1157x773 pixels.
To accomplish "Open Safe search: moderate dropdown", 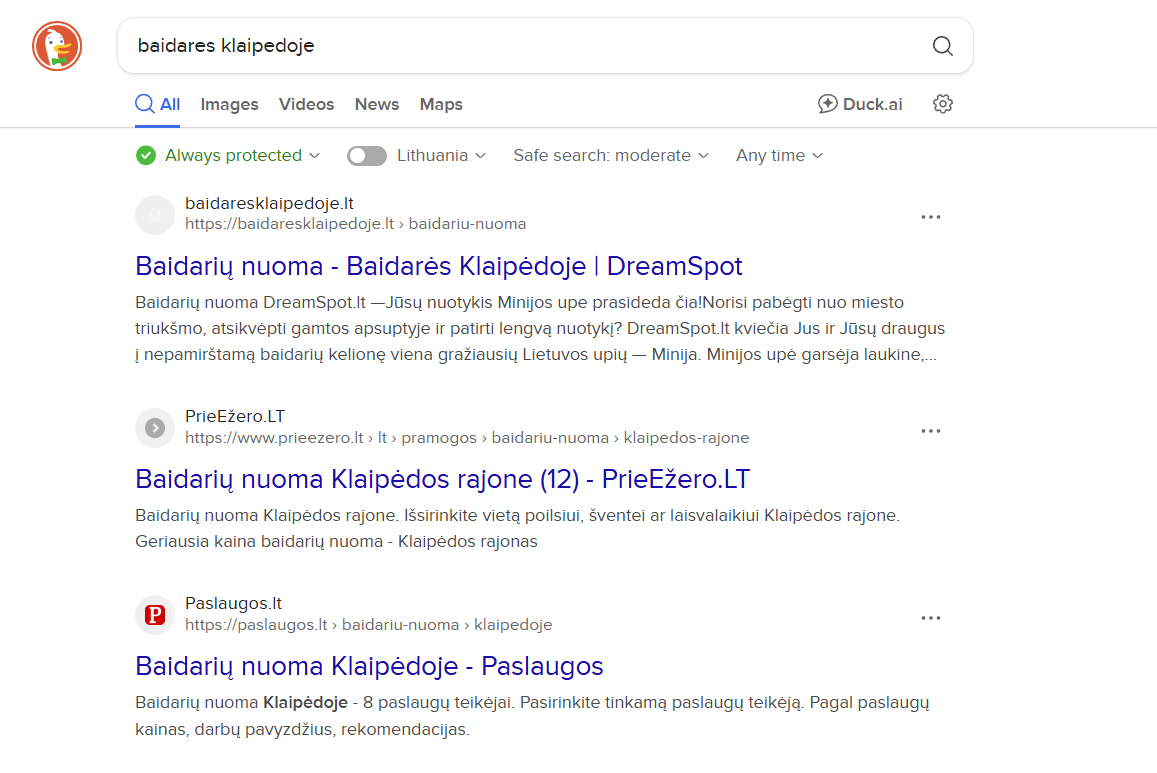I will coord(611,156).
